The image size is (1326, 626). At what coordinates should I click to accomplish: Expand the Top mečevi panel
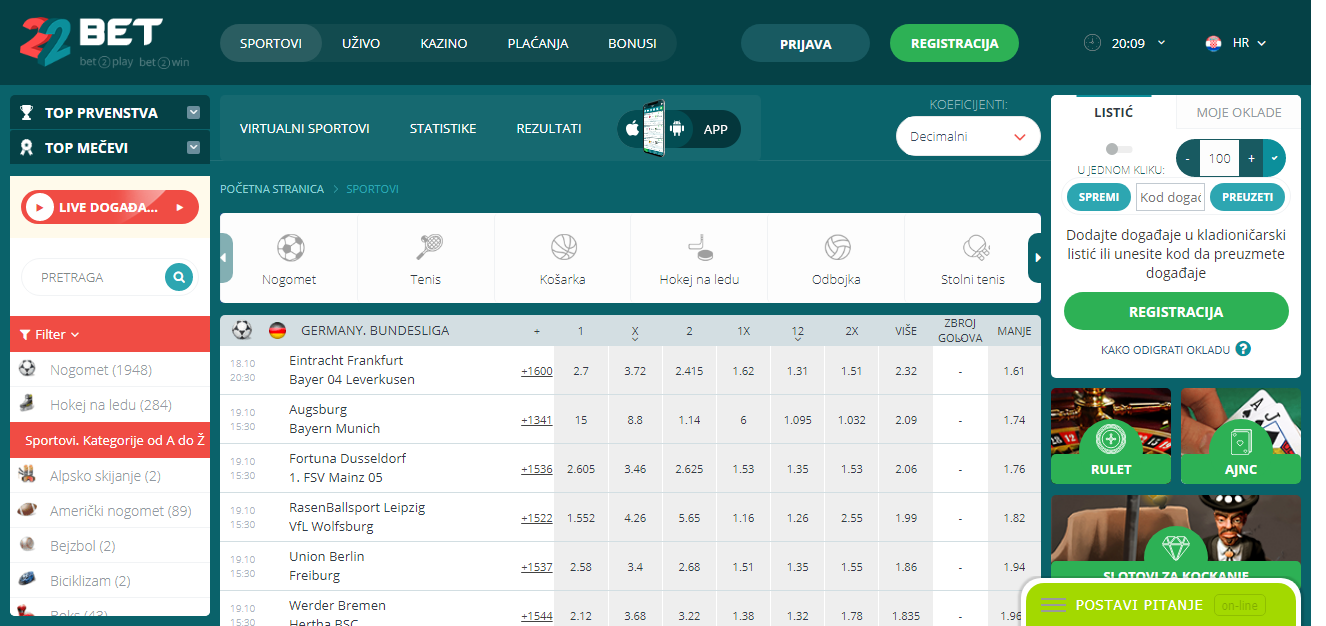coord(194,148)
